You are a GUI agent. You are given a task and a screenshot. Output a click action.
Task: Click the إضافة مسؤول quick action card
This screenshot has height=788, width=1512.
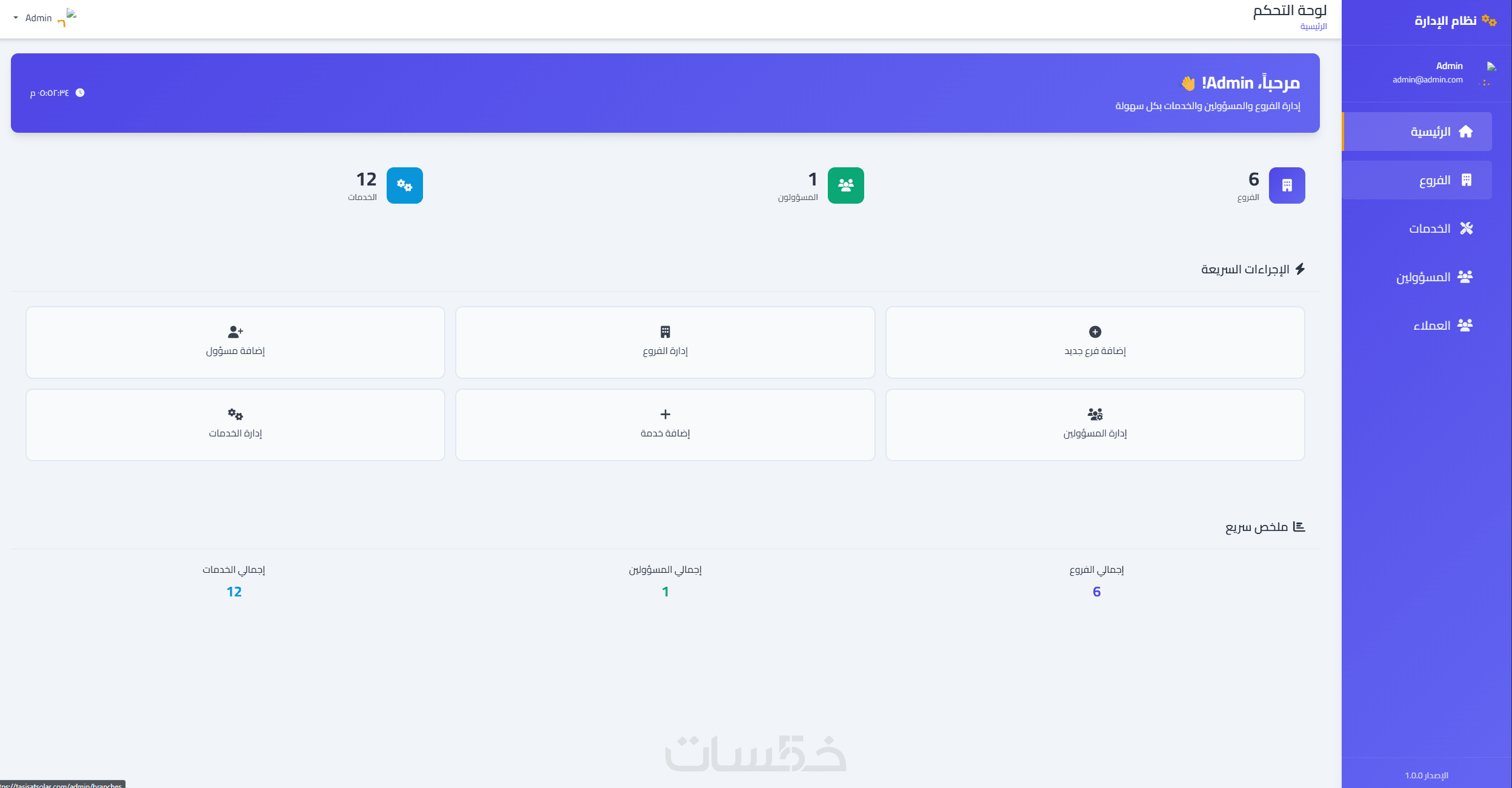[235, 342]
